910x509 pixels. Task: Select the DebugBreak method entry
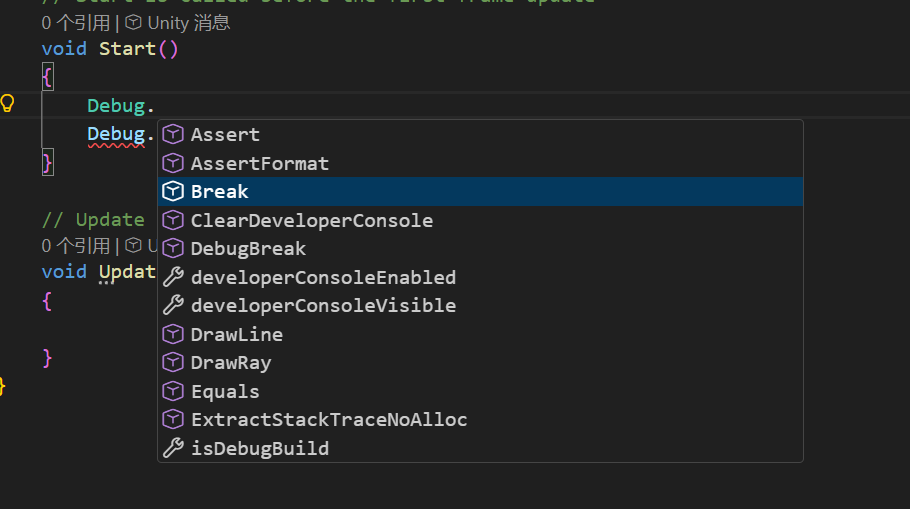tap(481, 249)
